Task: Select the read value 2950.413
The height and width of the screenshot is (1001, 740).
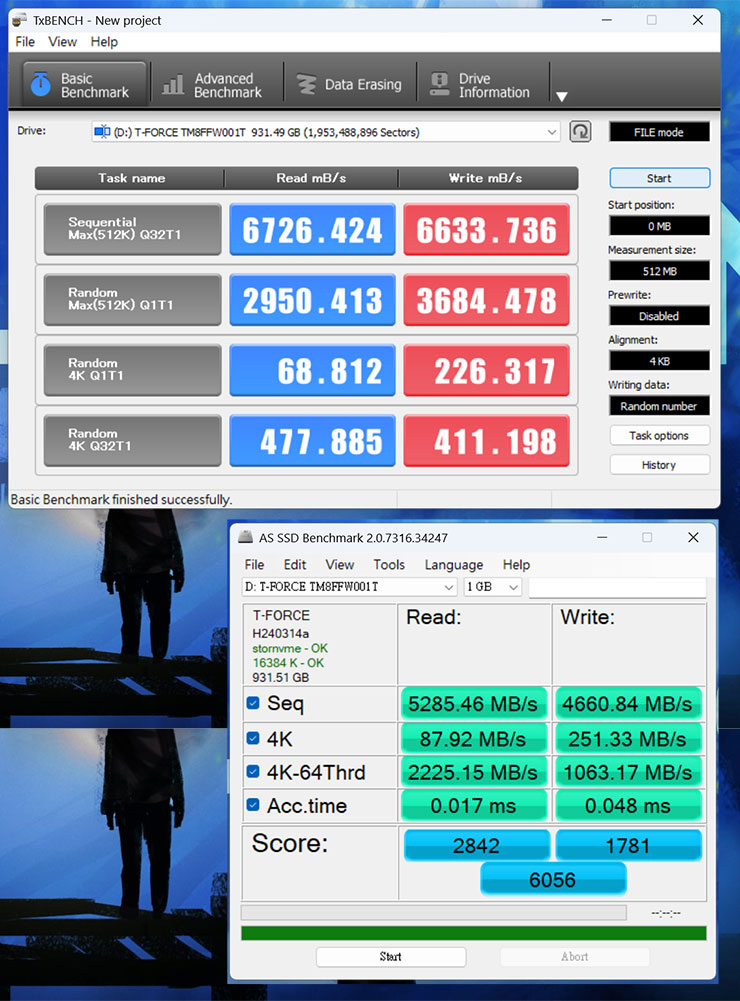Action: tap(312, 299)
